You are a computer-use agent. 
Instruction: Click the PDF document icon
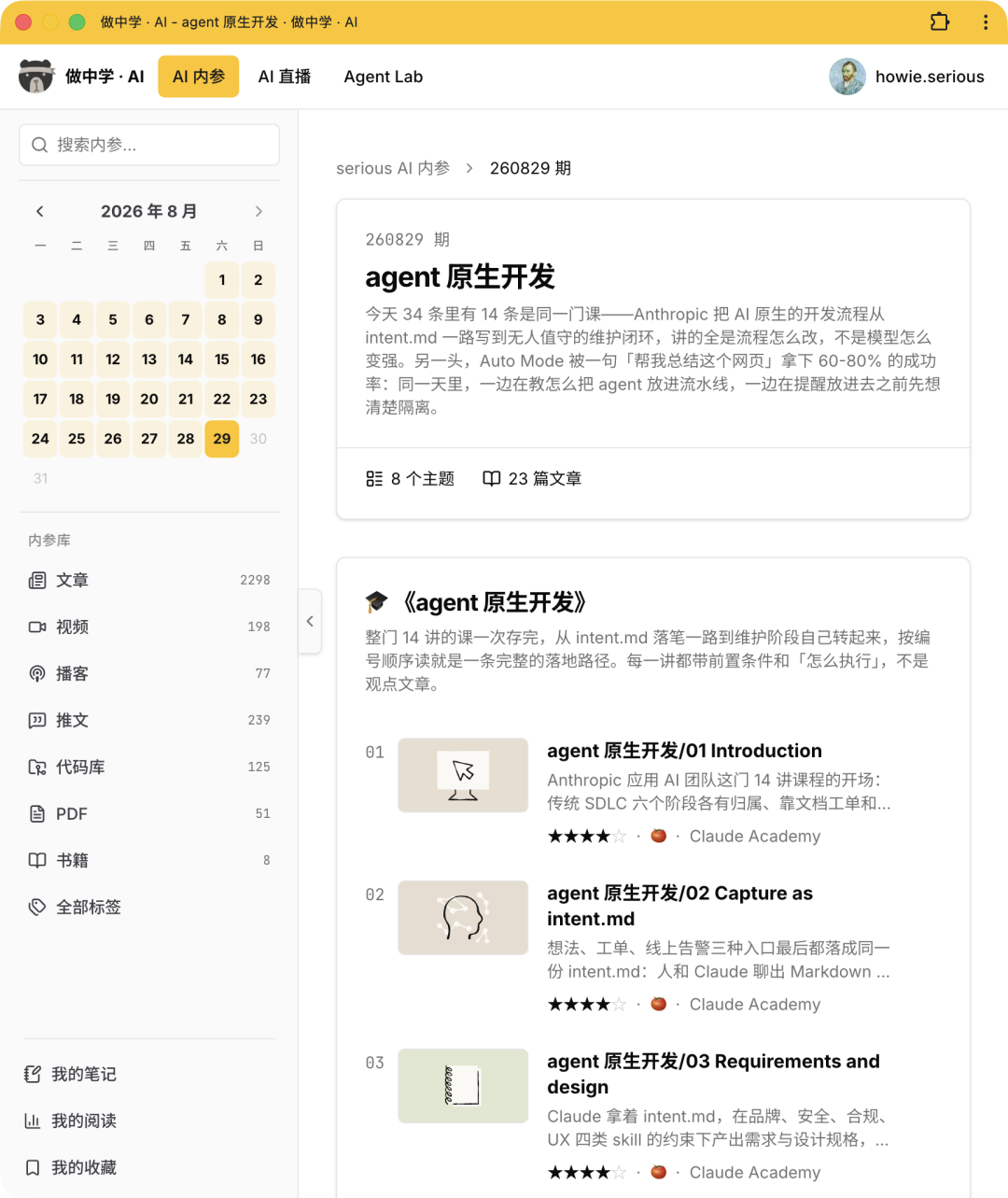37,813
